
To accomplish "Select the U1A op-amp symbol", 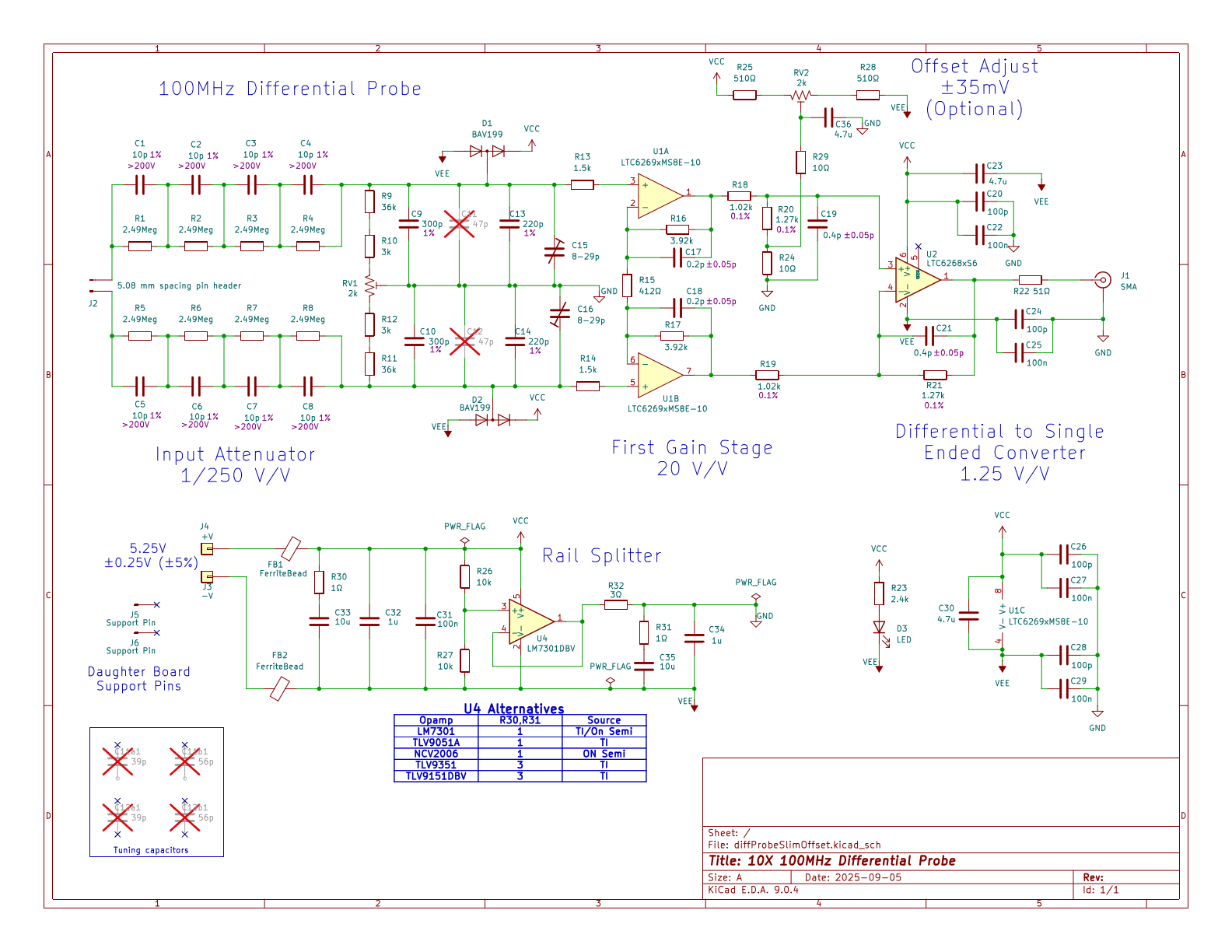I will coord(658,194).
